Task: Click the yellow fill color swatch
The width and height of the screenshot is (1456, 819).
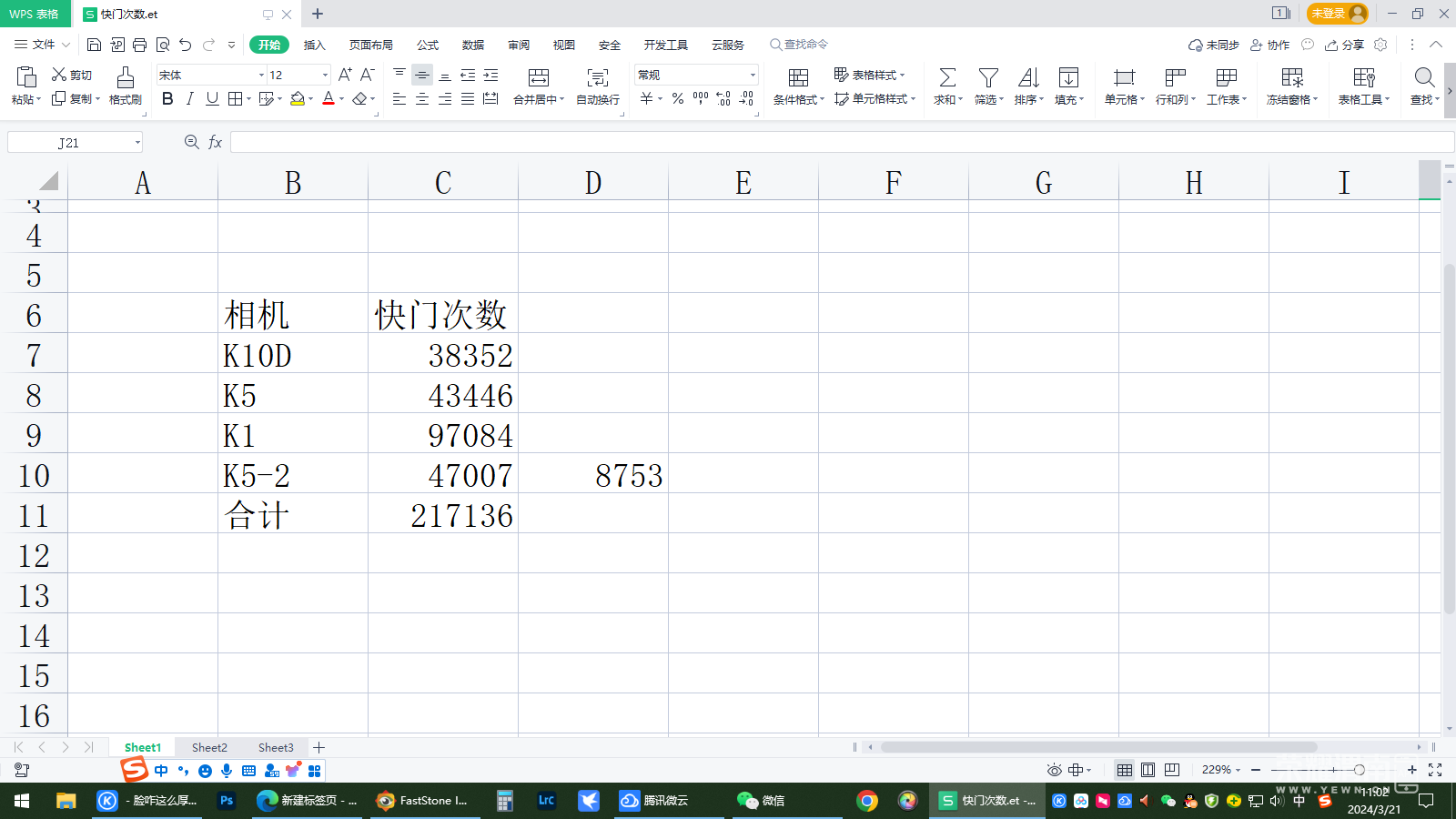Action: [298, 99]
